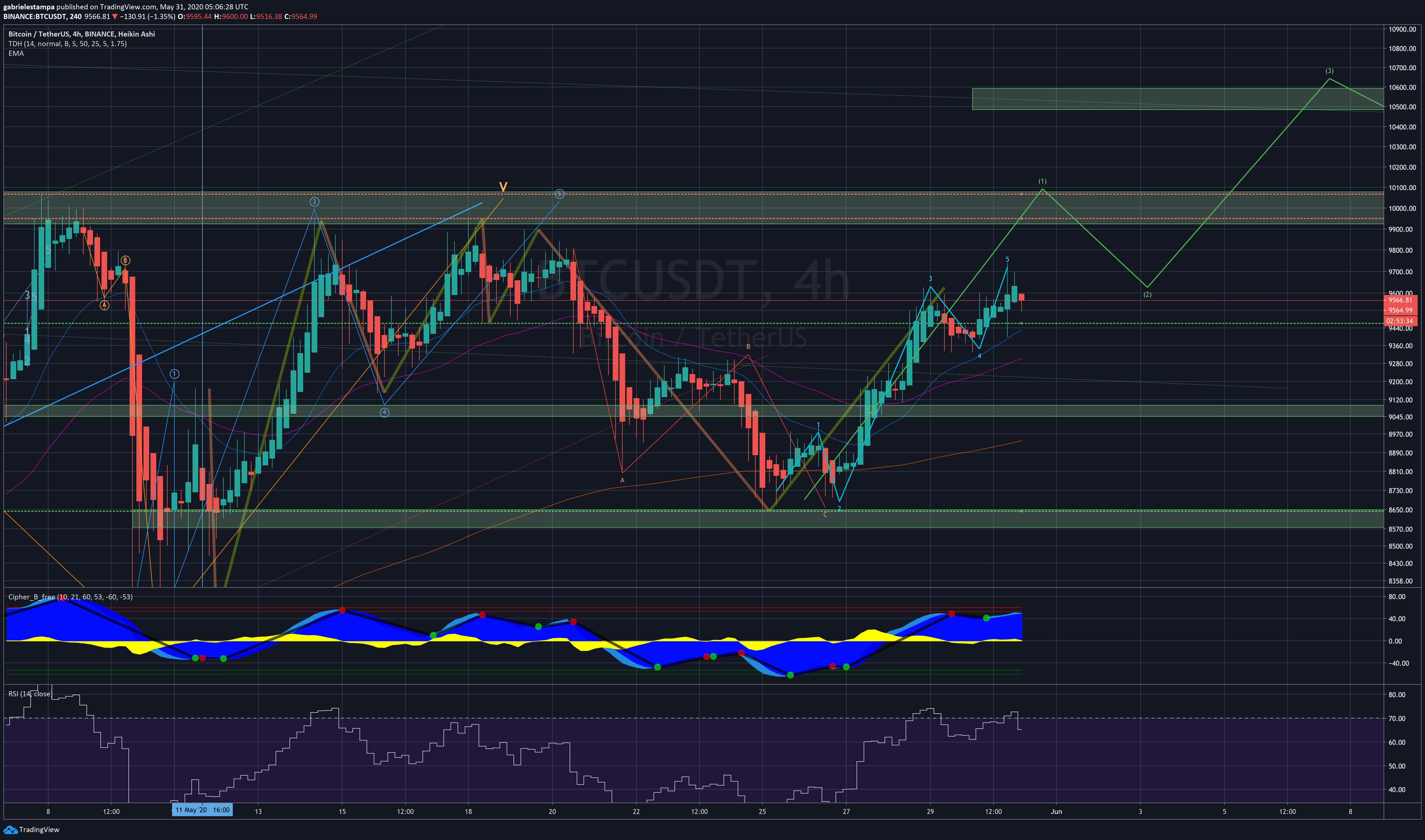
Task: Click the circled 4 wave label near 9120
Action: click(x=384, y=412)
